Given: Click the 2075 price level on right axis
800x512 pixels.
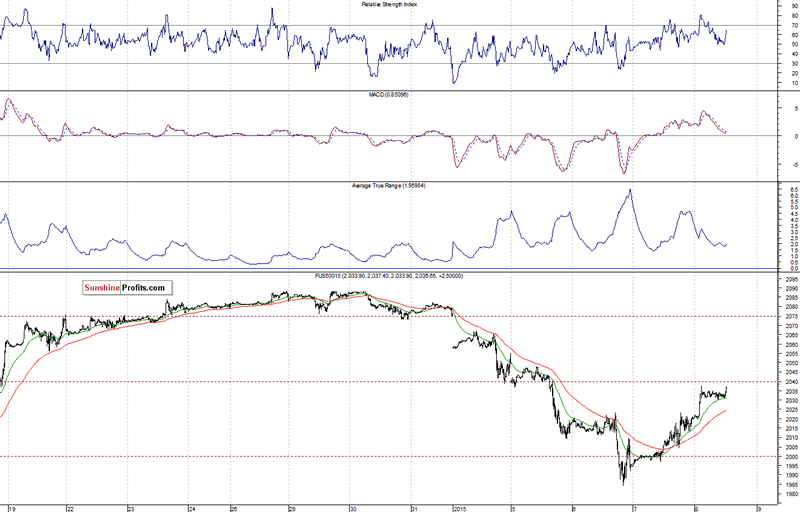Looking at the screenshot, I should coord(764,317).
